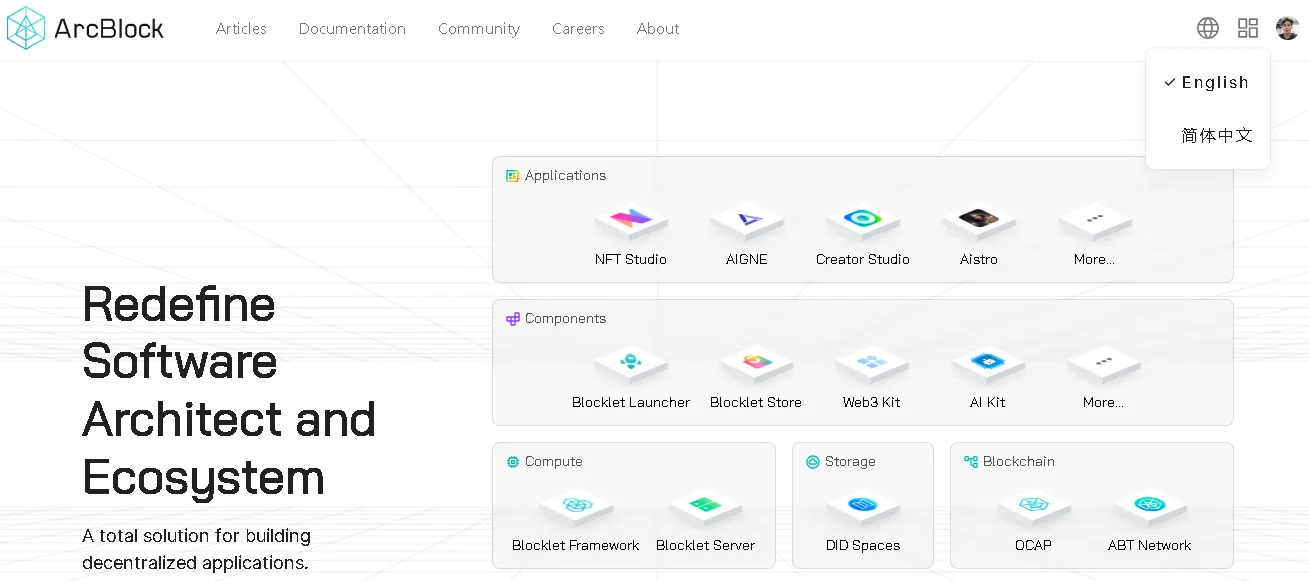Go to the Careers page
Screen dimensions: 1309x581
[578, 29]
